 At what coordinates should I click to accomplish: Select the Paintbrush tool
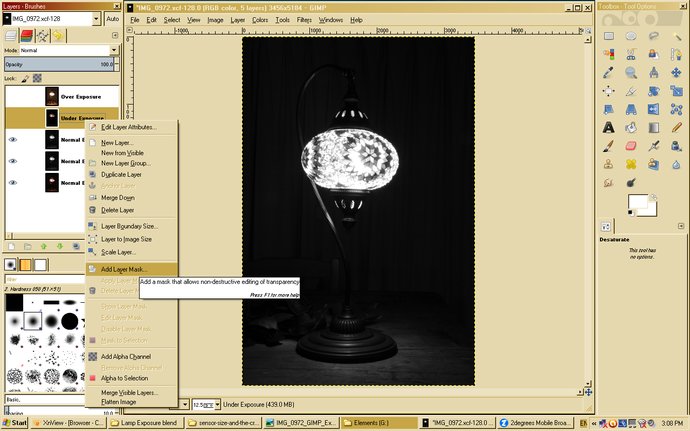click(x=609, y=146)
